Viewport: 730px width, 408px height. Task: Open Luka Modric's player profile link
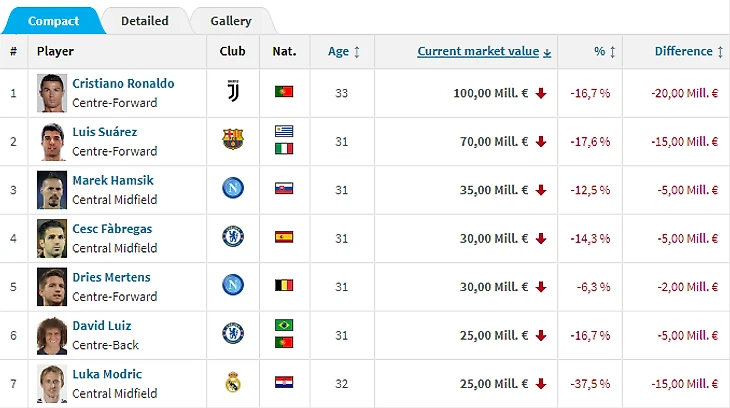point(107,374)
